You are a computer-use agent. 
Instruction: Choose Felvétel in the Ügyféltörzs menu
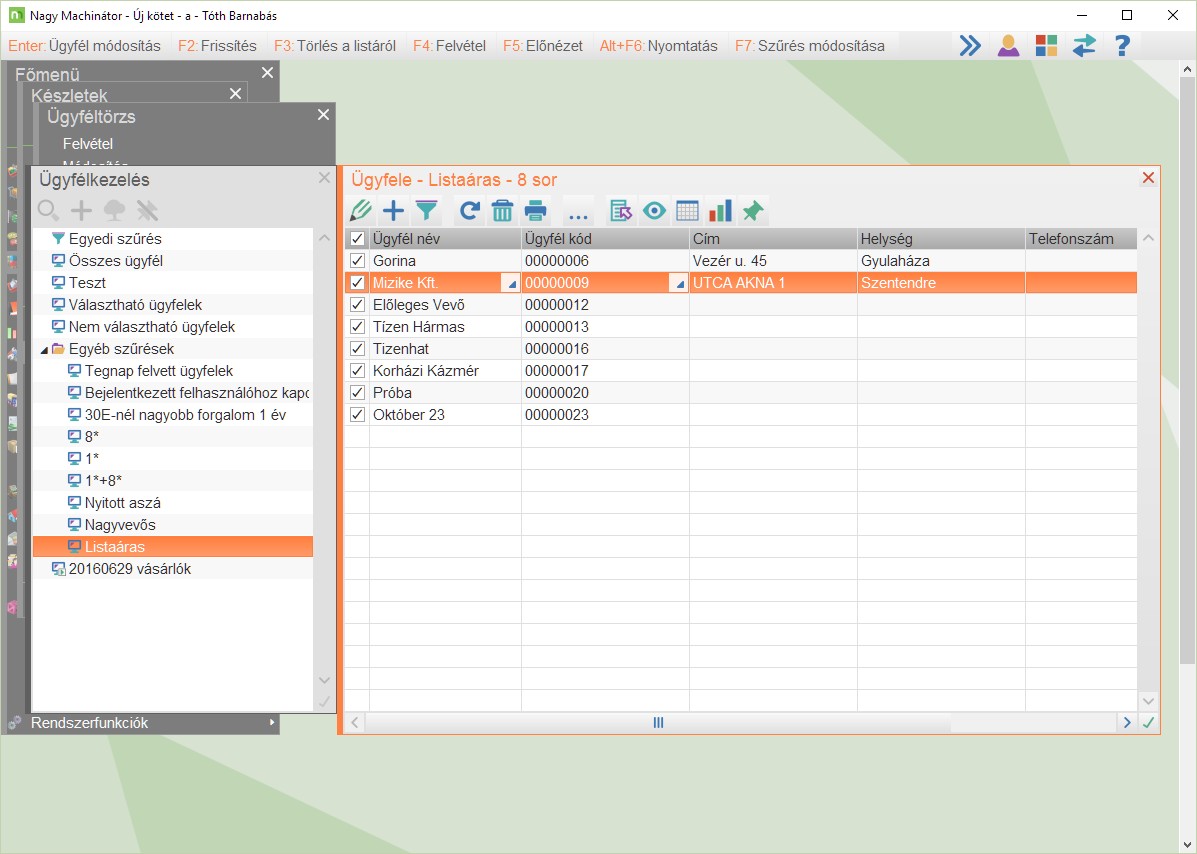pyautogui.click(x=88, y=144)
